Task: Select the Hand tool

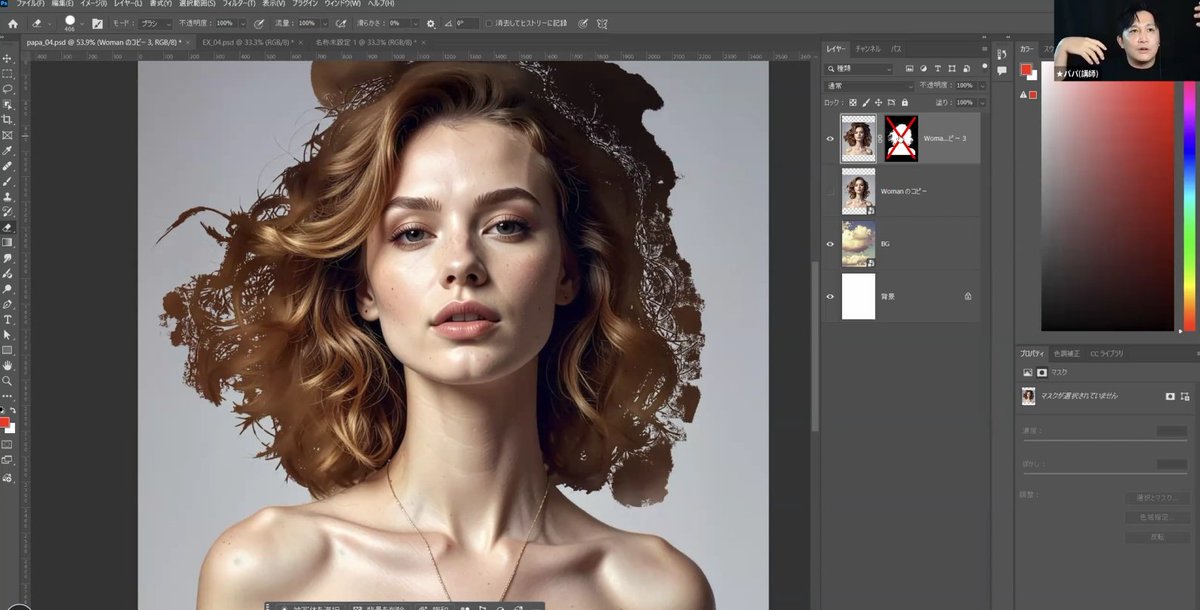Action: pyautogui.click(x=7, y=366)
